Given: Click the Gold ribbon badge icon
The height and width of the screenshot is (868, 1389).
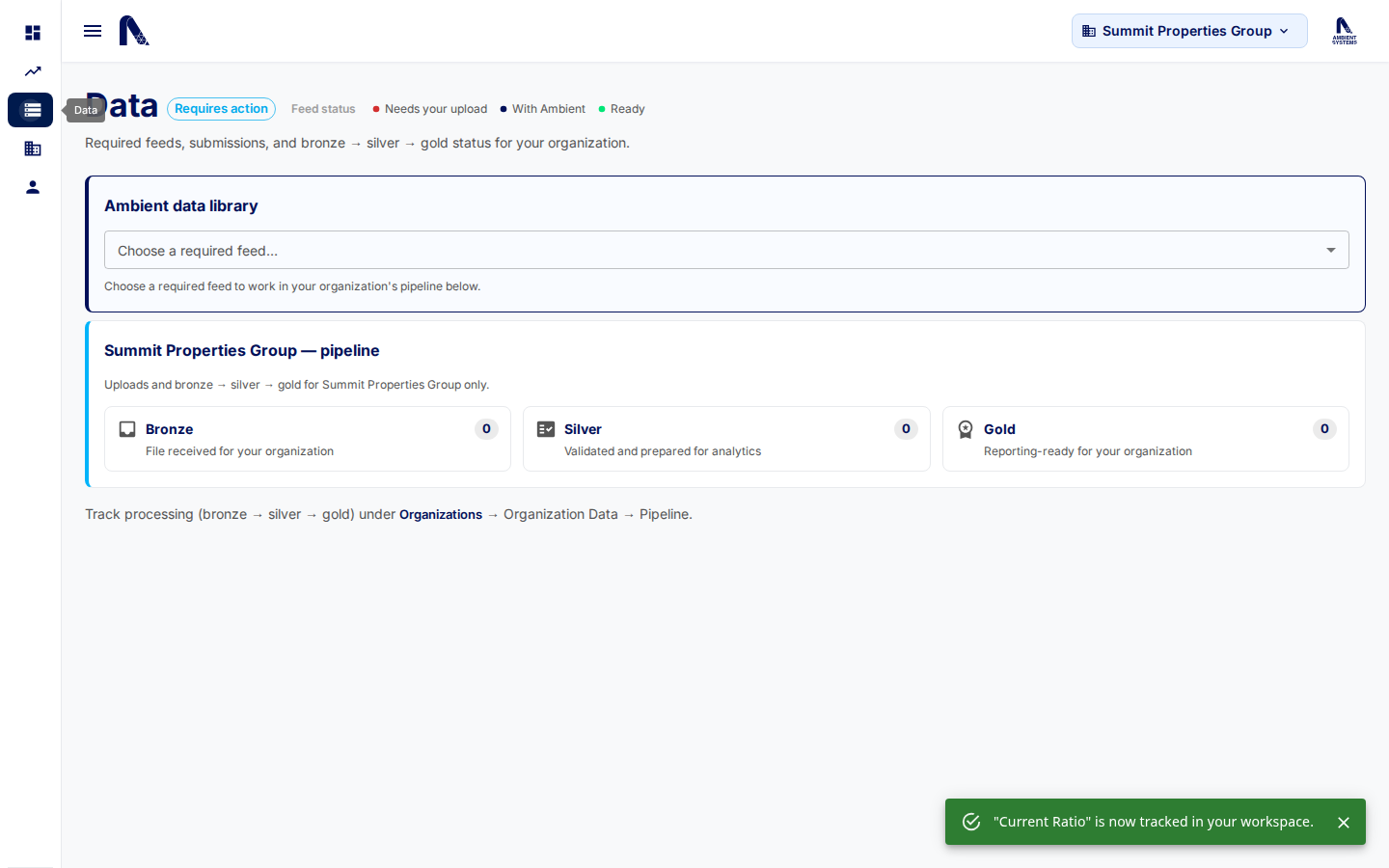Looking at the screenshot, I should 966,429.
